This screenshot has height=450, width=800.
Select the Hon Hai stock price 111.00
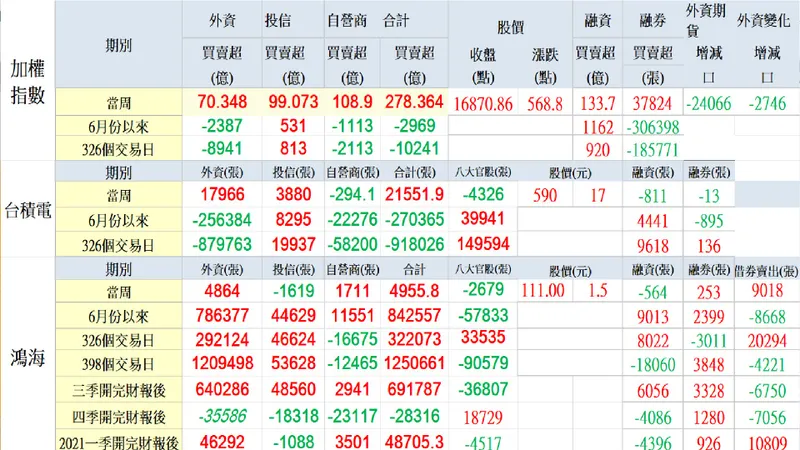tap(543, 291)
